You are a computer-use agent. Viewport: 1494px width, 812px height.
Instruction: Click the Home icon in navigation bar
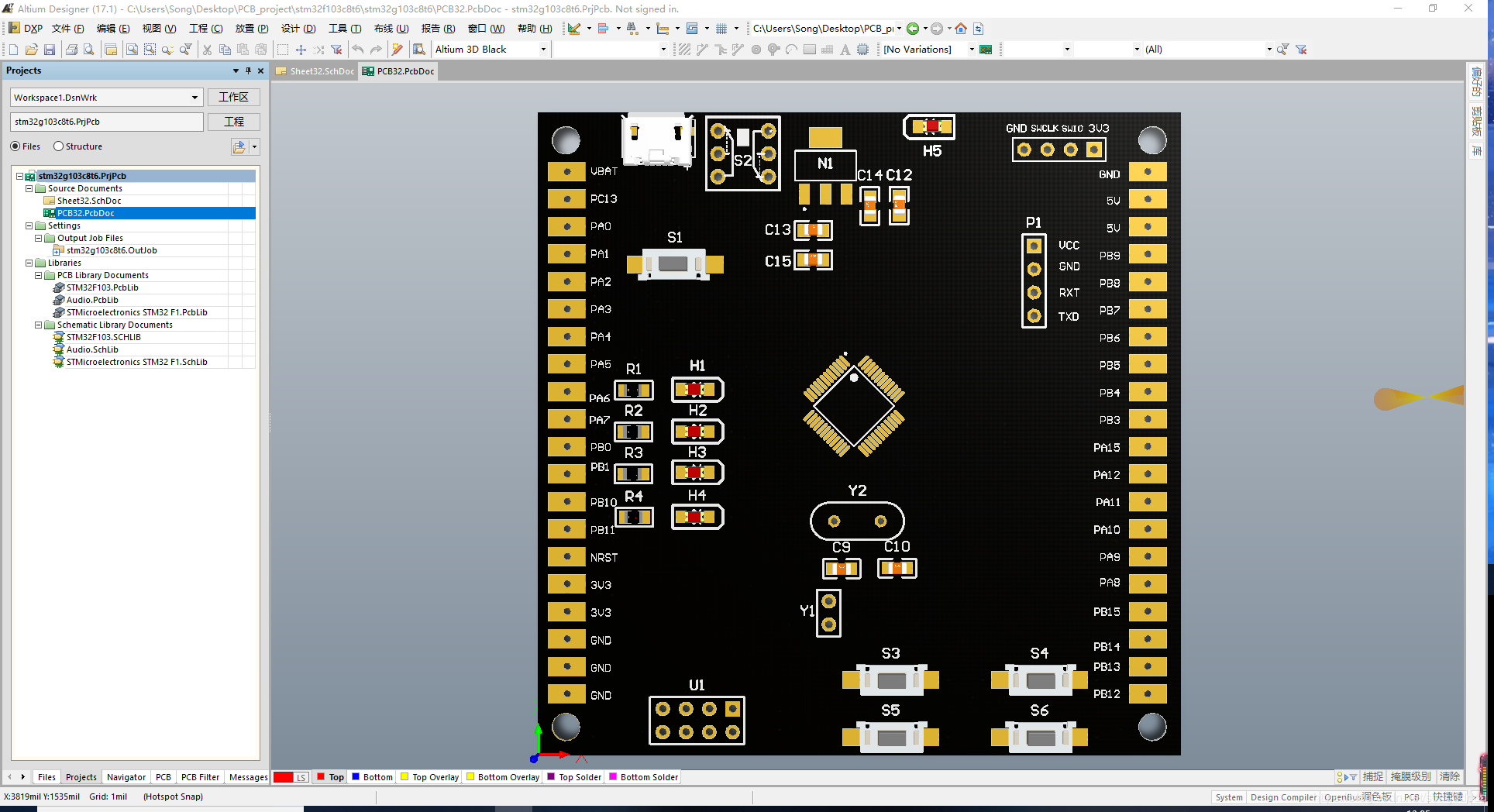coord(961,29)
